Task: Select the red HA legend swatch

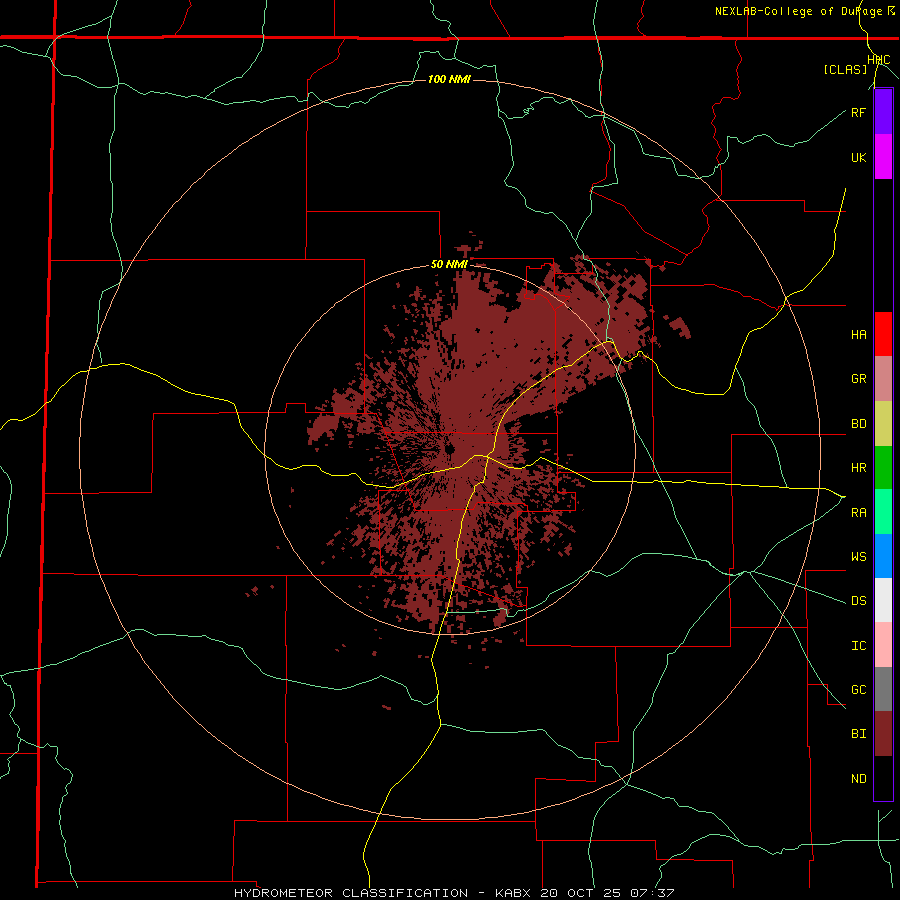Action: point(883,334)
